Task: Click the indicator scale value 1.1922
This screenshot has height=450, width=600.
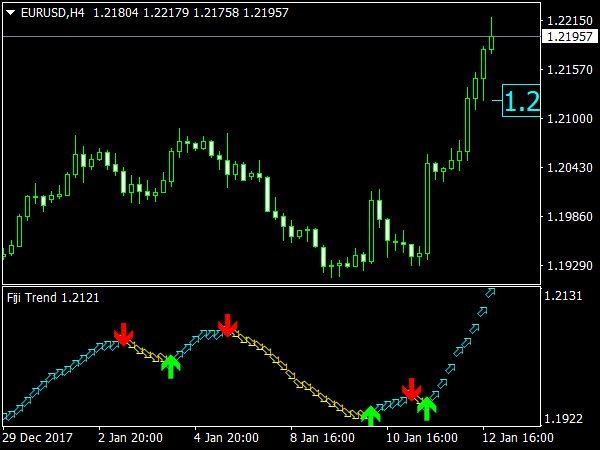Action: point(563,419)
